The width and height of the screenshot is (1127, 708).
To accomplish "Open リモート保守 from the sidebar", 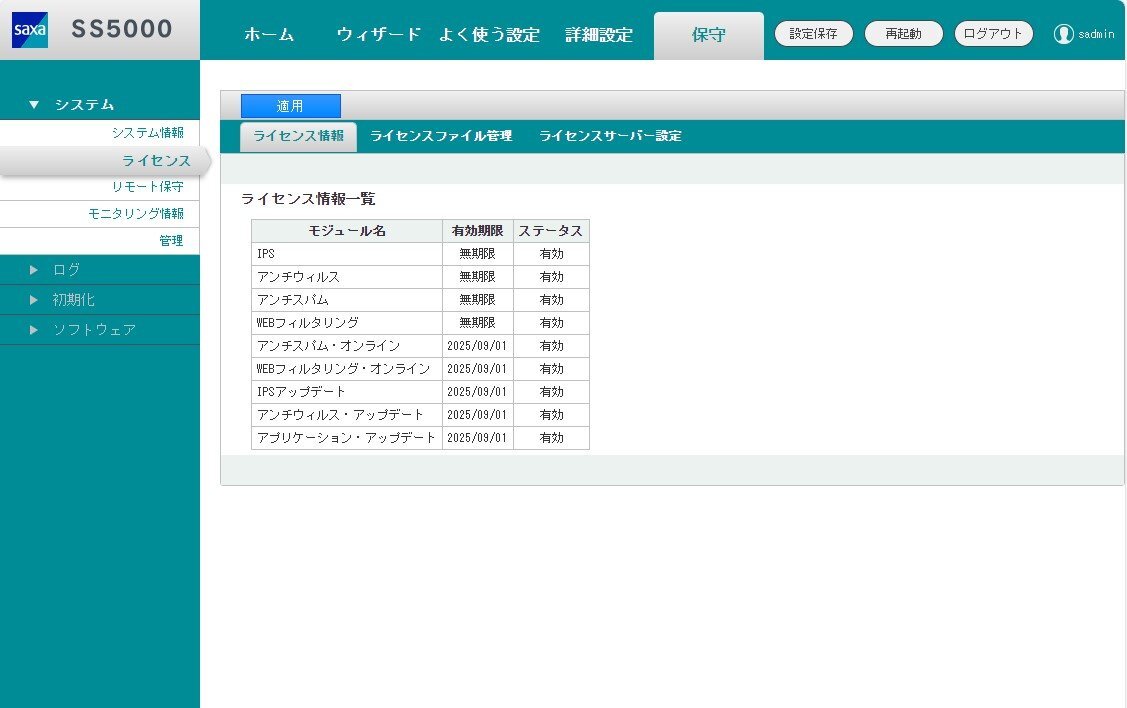I will (x=148, y=186).
